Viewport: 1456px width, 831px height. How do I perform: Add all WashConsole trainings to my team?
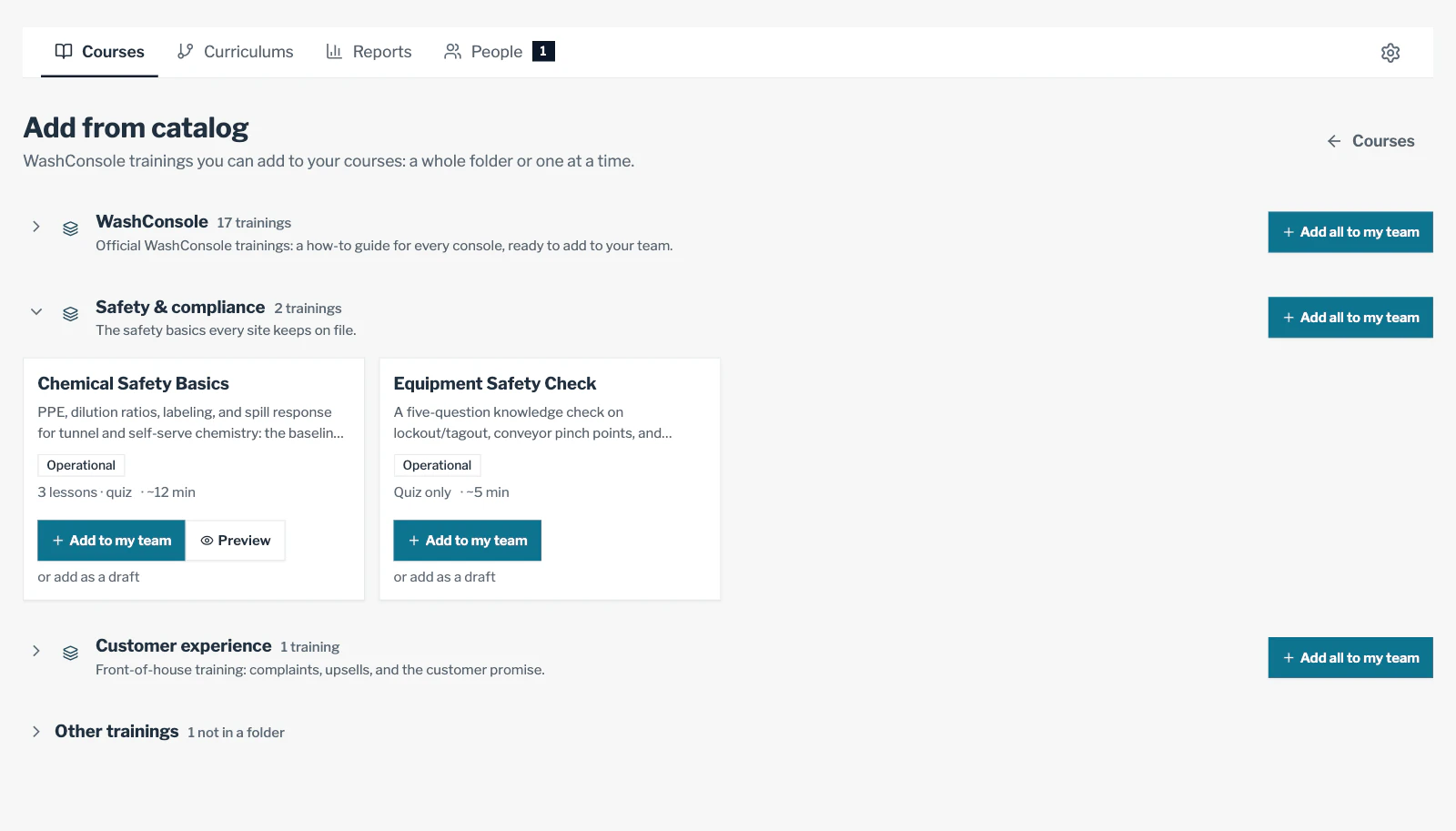[x=1350, y=232]
